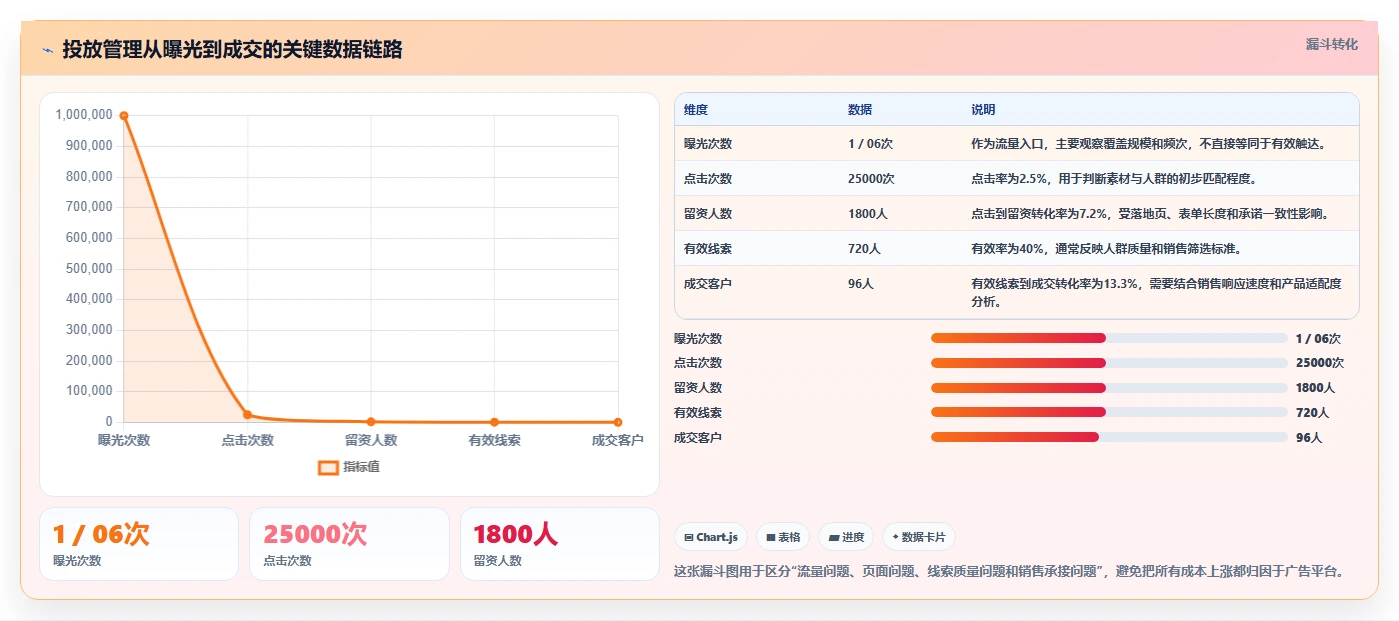The width and height of the screenshot is (1399, 621).
Task: Click the 96人 value beside progress bar
Action: 1309,437
